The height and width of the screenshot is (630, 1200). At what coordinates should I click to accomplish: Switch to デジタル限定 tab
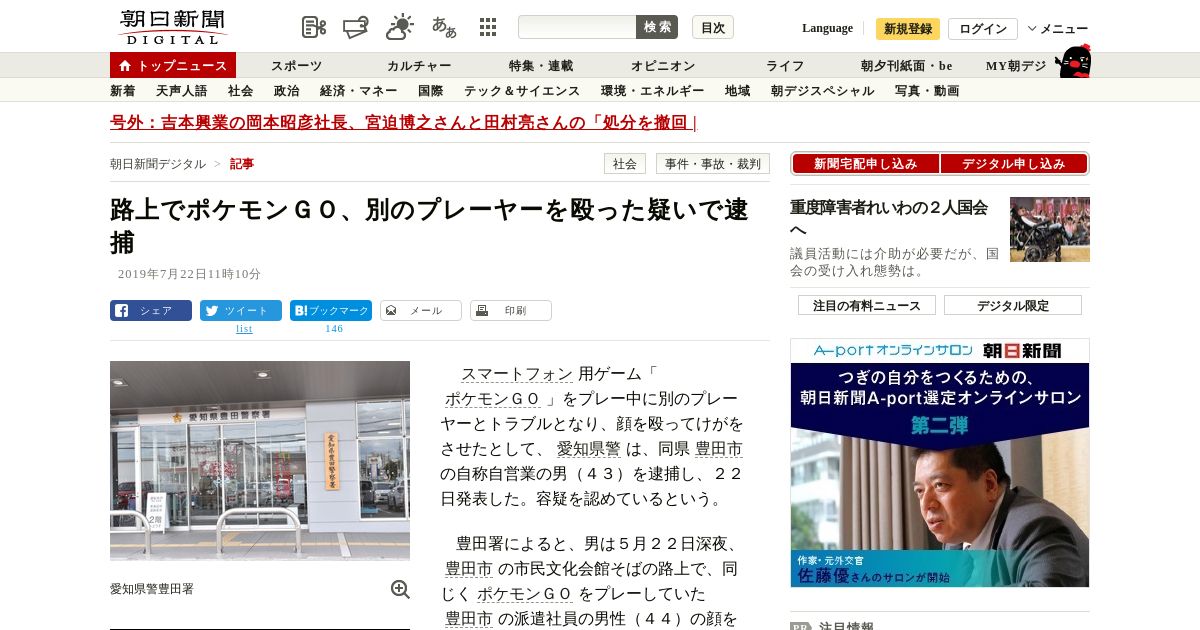(x=1013, y=305)
